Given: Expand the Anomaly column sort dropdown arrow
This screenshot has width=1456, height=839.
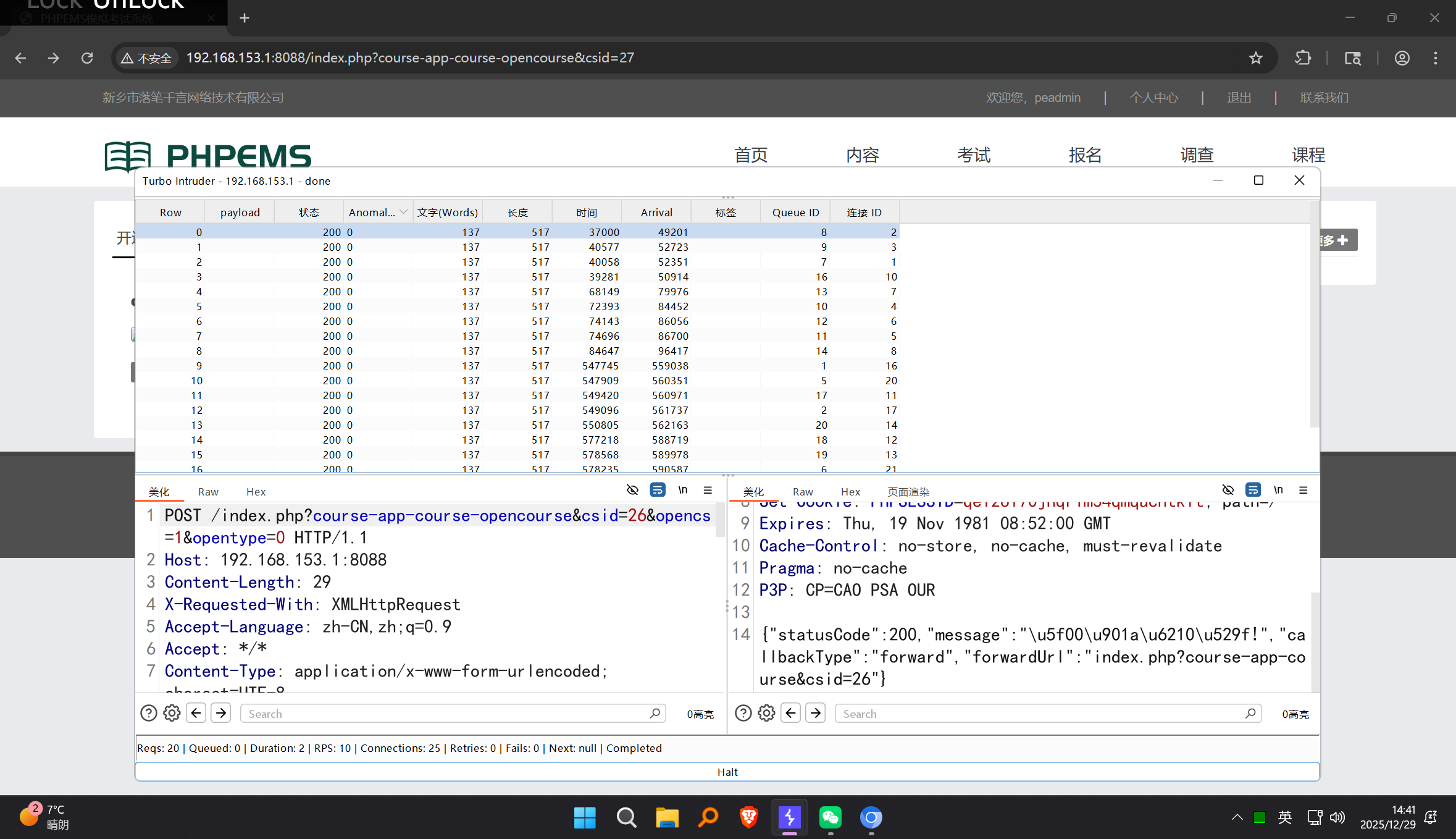Looking at the screenshot, I should (x=403, y=212).
